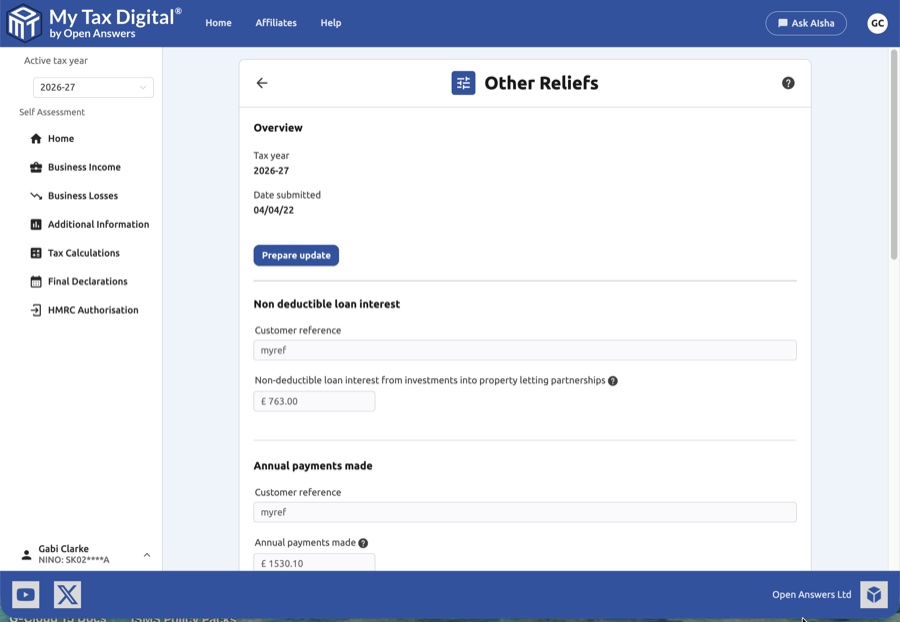900x622 pixels.
Task: Open the X social icon in footer
Action: 67,595
